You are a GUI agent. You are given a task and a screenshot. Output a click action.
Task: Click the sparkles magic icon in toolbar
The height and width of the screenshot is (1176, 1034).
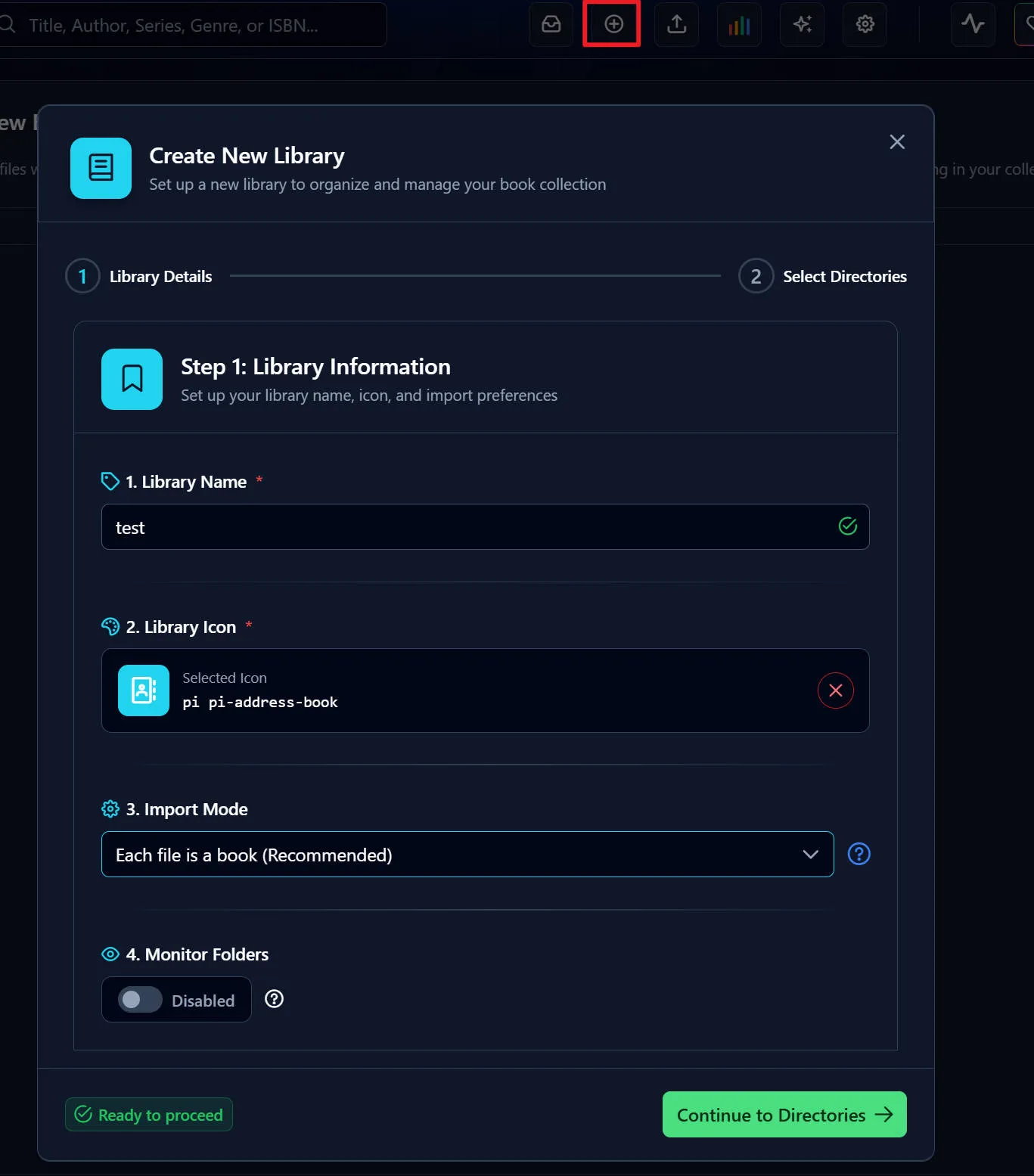tap(803, 24)
